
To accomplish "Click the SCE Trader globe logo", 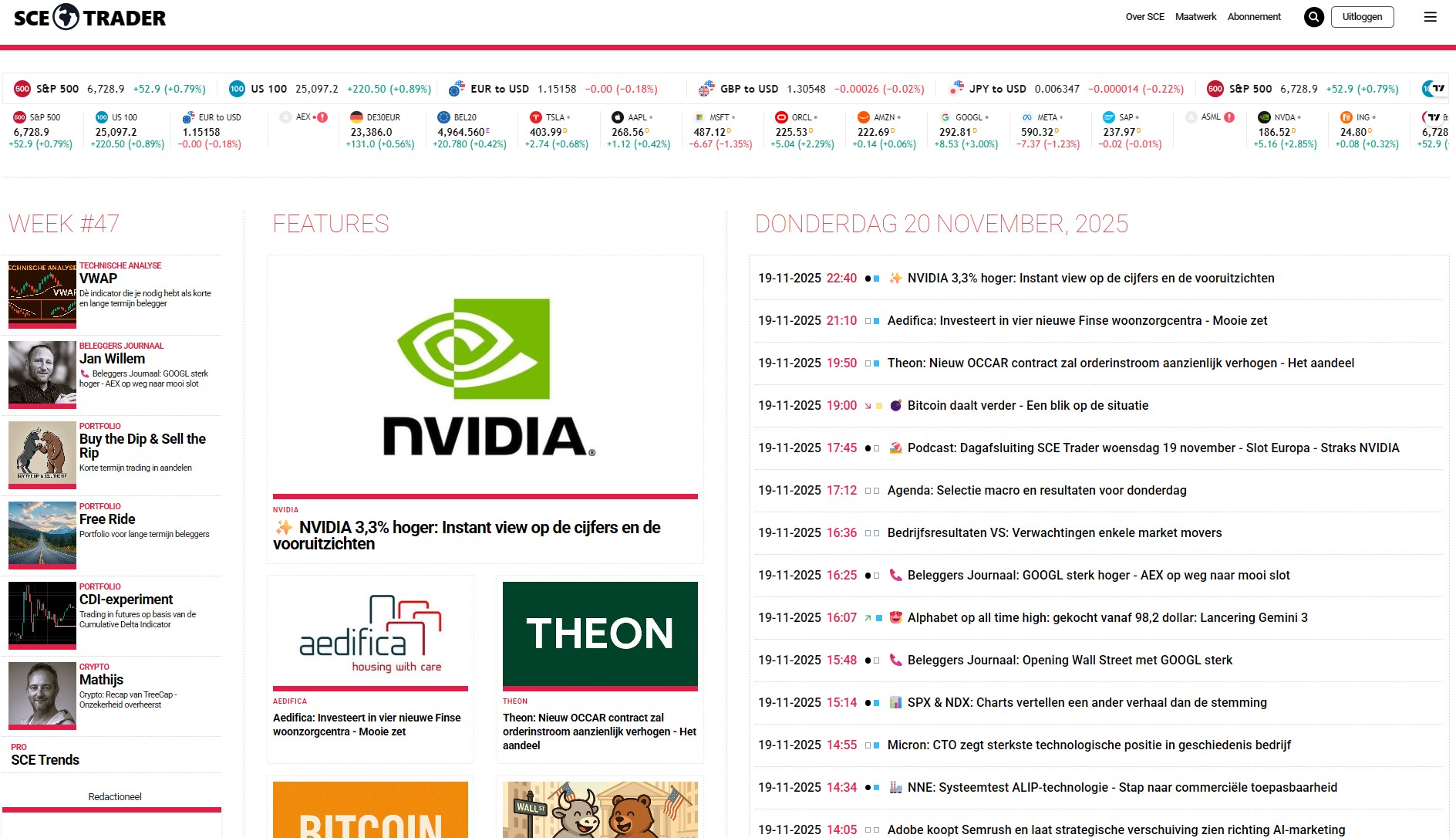I will coord(66,17).
